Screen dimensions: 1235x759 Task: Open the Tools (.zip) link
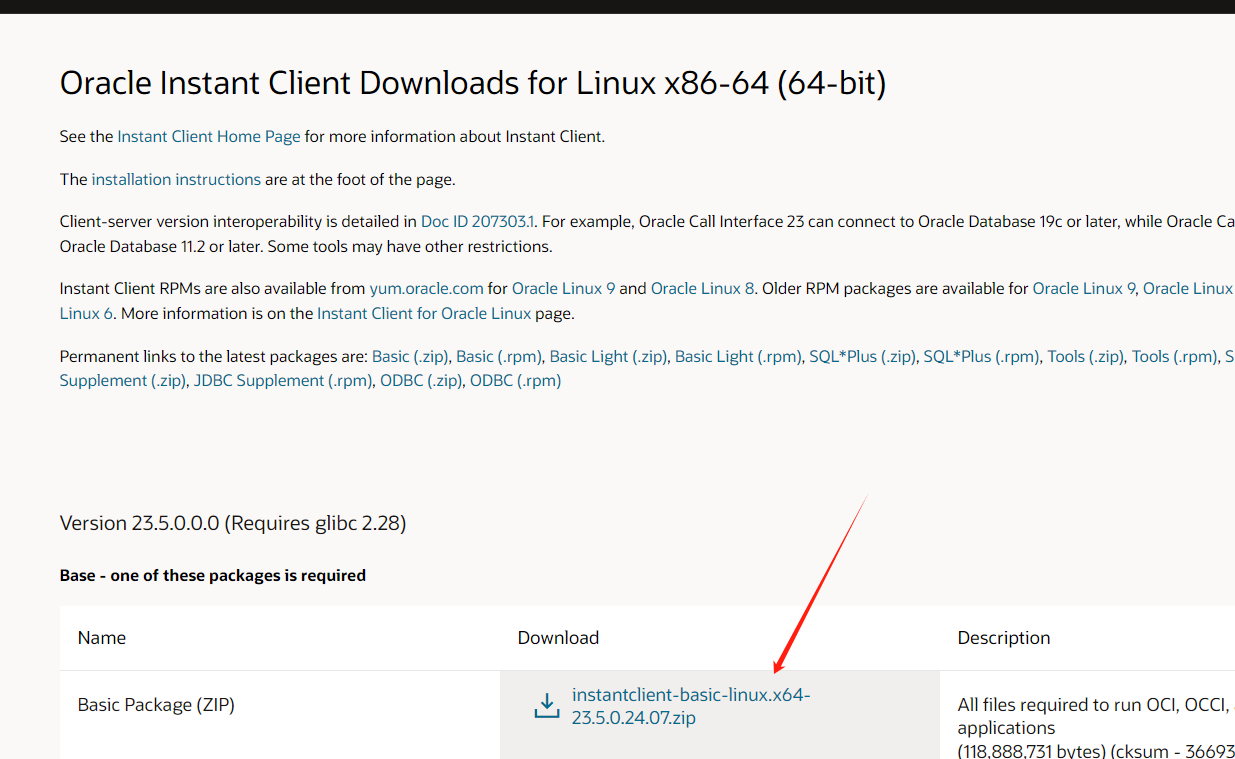(1085, 356)
